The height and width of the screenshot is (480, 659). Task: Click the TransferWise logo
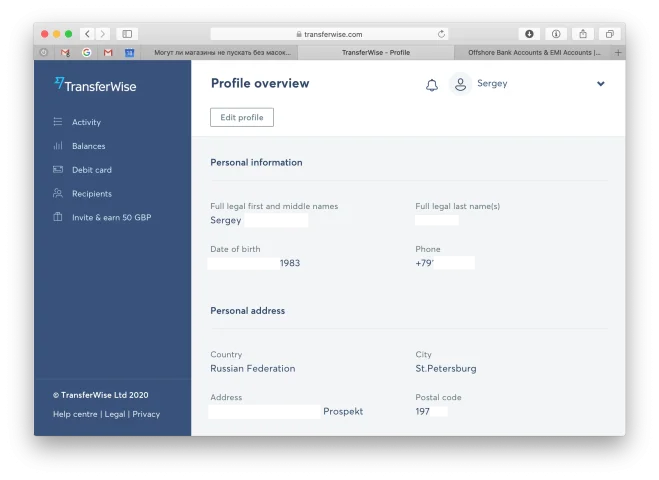click(95, 85)
